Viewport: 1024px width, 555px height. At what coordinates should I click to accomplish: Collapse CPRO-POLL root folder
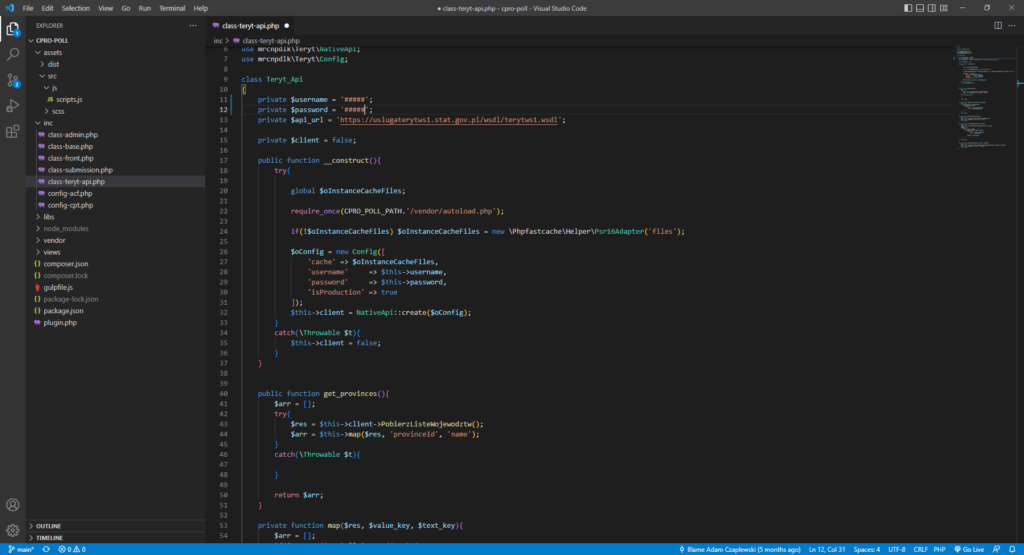116,40
